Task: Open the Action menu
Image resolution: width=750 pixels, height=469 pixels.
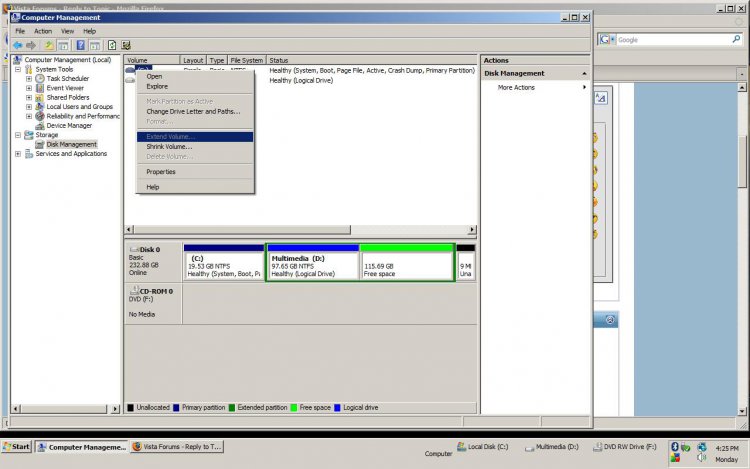Action: coord(43,31)
